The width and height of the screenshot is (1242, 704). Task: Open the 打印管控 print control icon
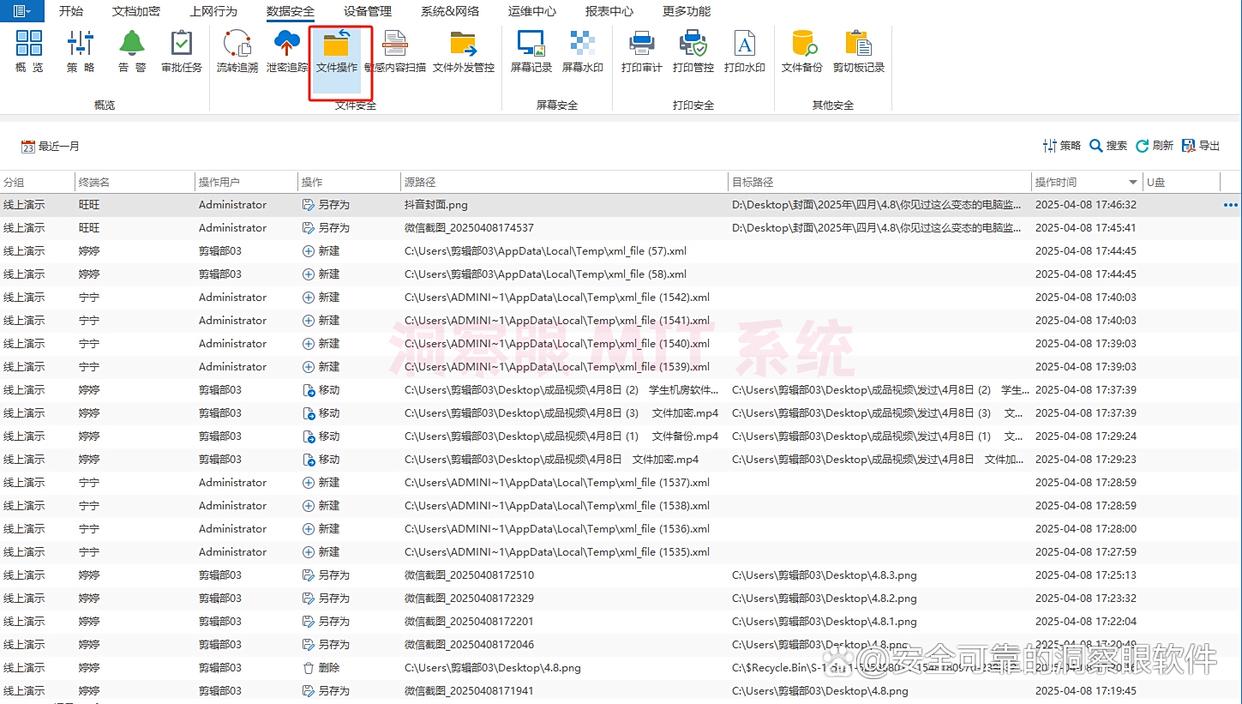pos(693,50)
